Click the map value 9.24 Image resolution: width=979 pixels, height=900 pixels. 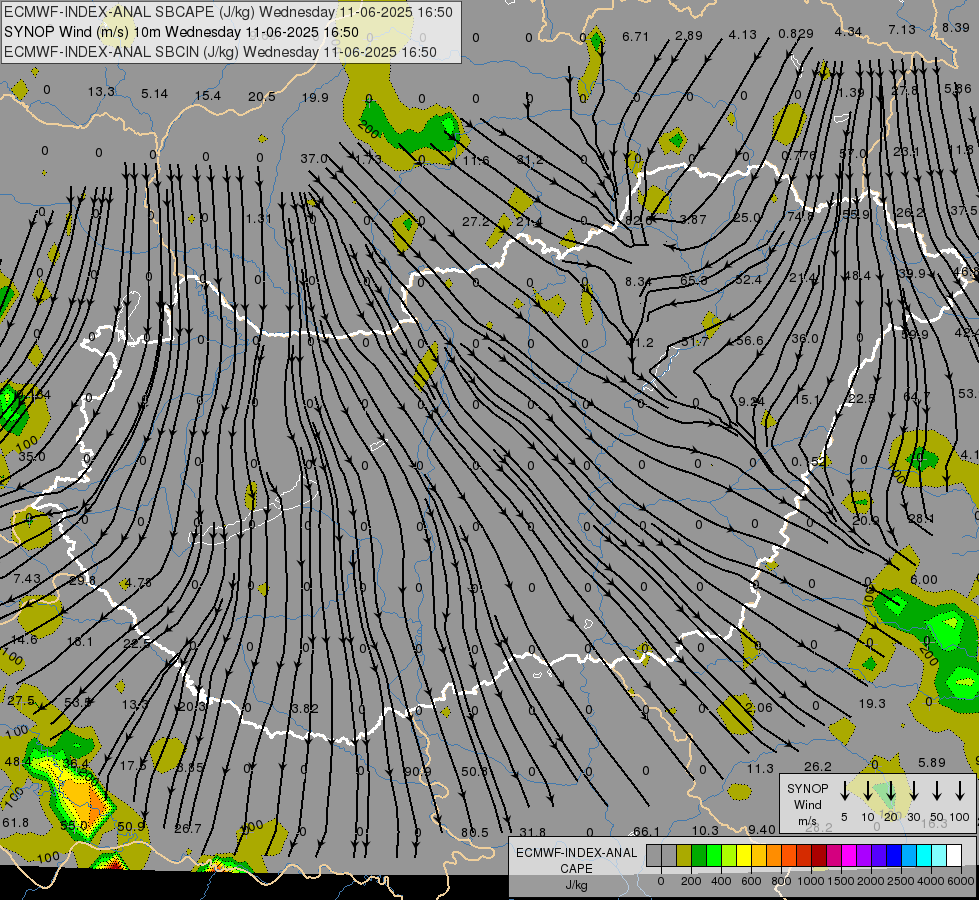point(751,401)
